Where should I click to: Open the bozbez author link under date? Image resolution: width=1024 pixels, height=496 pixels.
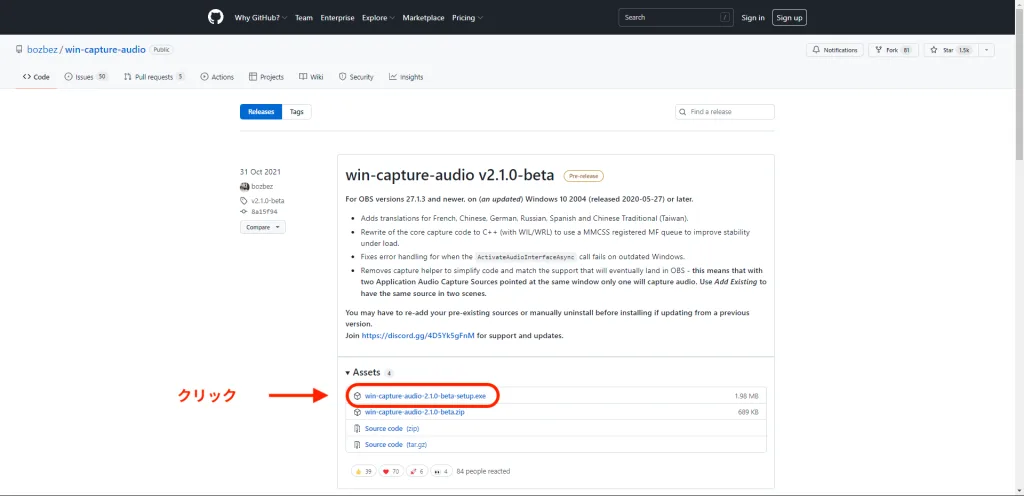click(x=262, y=187)
